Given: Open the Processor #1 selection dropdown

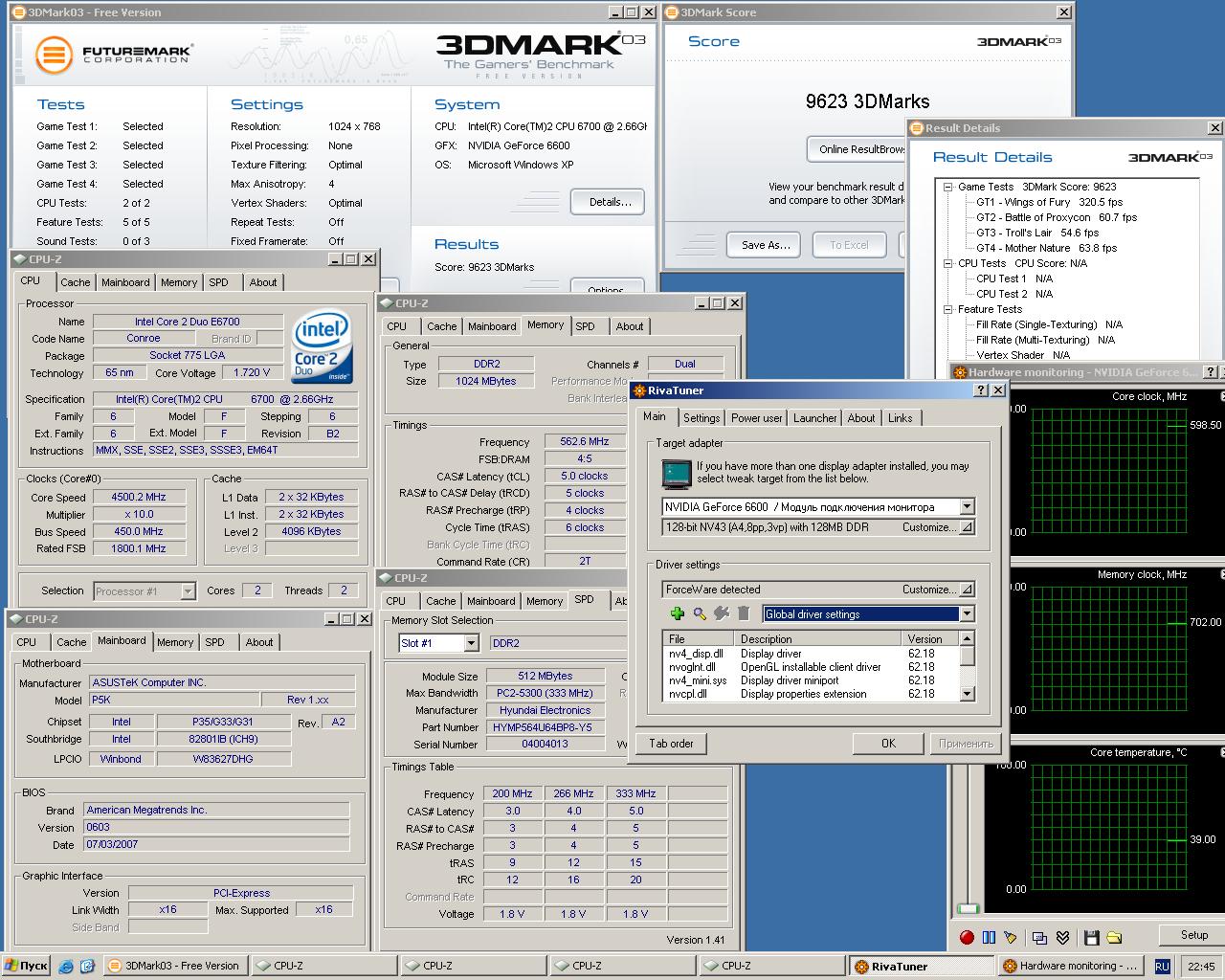Looking at the screenshot, I should [x=188, y=591].
